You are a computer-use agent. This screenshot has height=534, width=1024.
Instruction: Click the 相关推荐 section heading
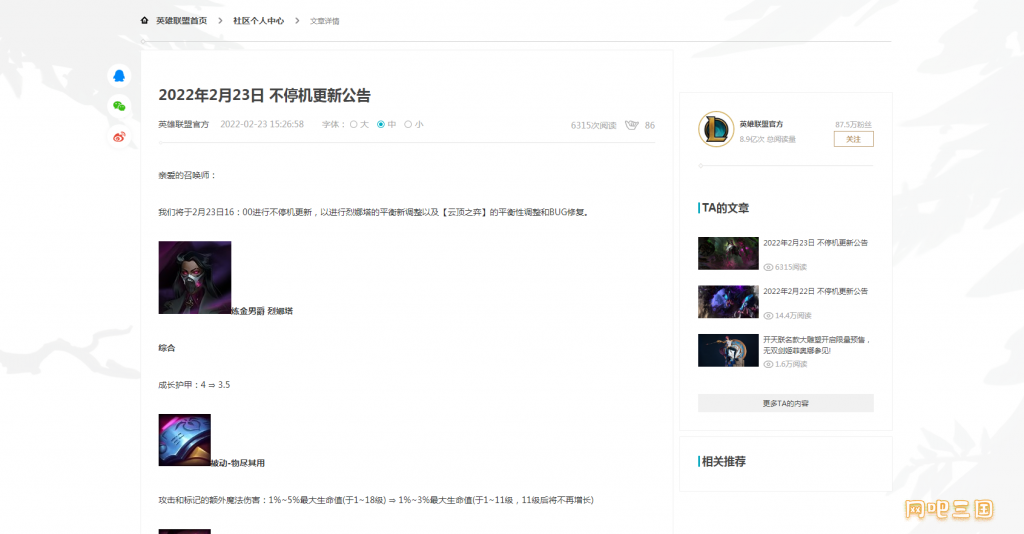point(724,462)
